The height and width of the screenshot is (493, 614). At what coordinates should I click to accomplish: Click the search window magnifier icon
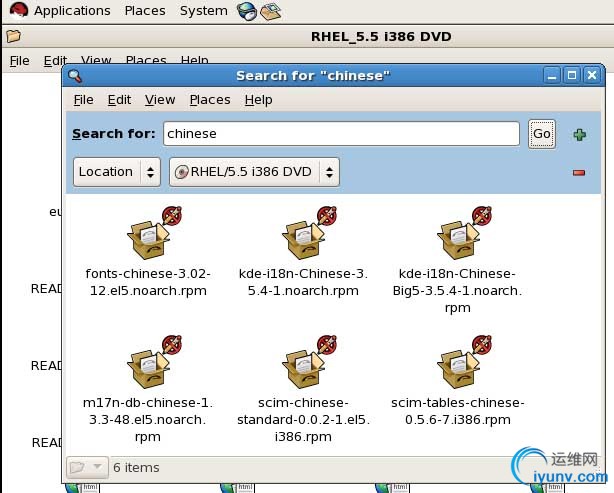pyautogui.click(x=75, y=76)
